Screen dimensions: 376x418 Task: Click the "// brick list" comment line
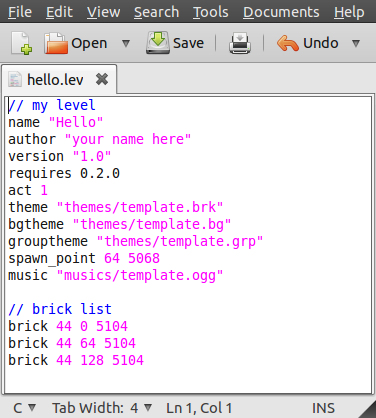click(60, 309)
